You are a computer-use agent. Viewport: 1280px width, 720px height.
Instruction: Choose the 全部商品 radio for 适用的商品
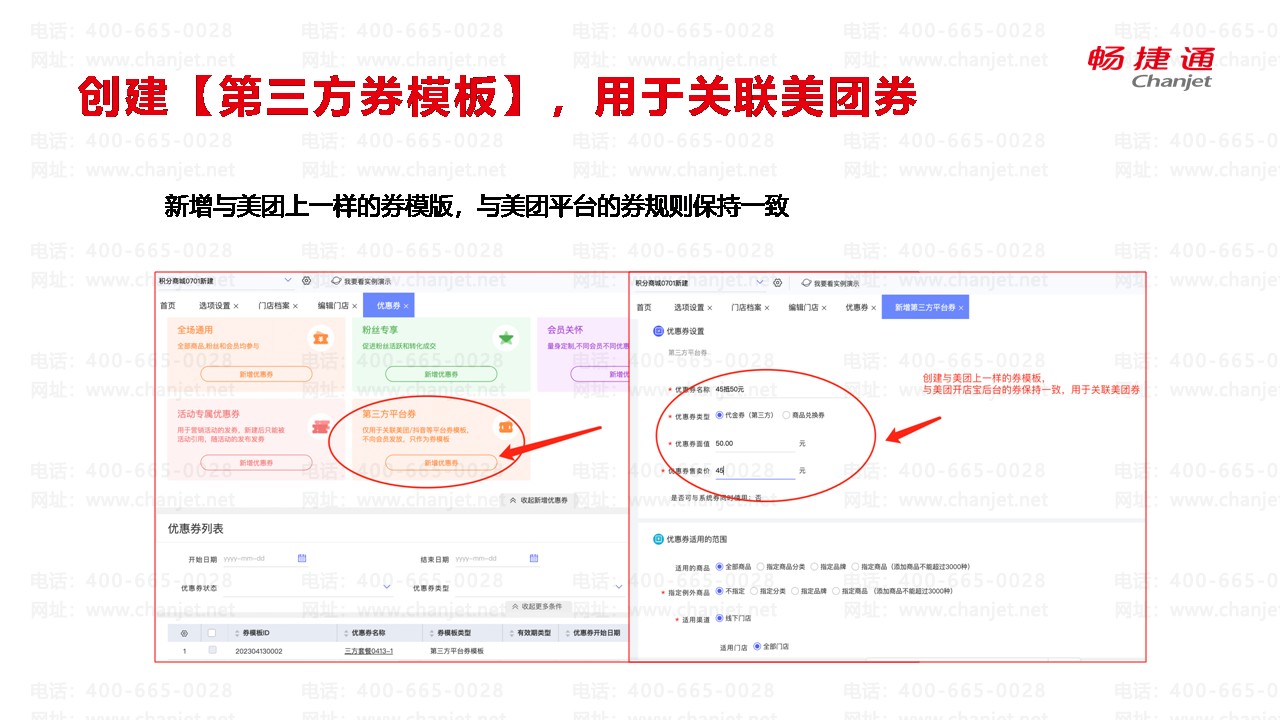click(x=719, y=567)
